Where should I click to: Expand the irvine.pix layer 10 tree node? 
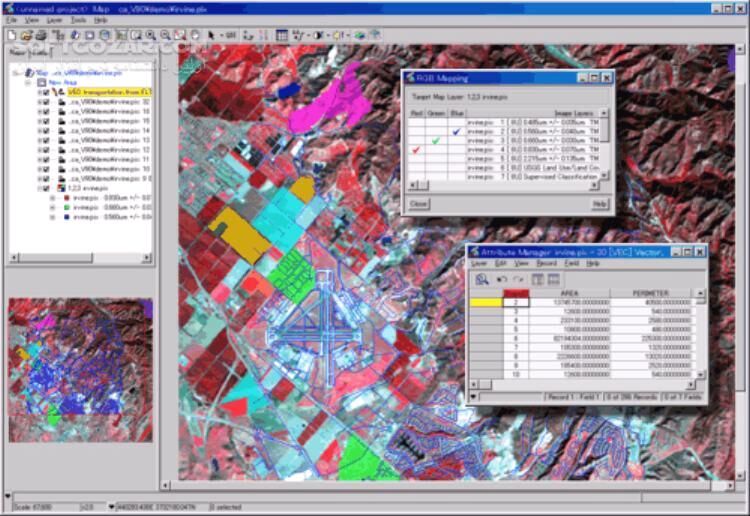(x=40, y=169)
